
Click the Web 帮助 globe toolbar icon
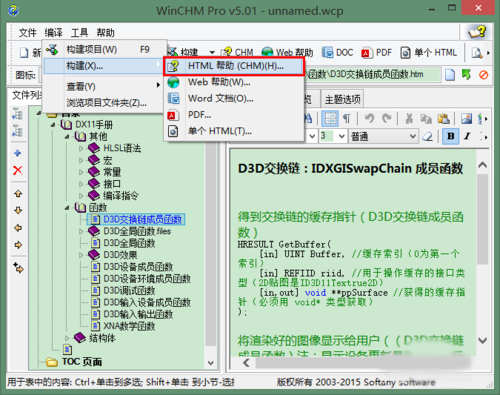coord(287,52)
